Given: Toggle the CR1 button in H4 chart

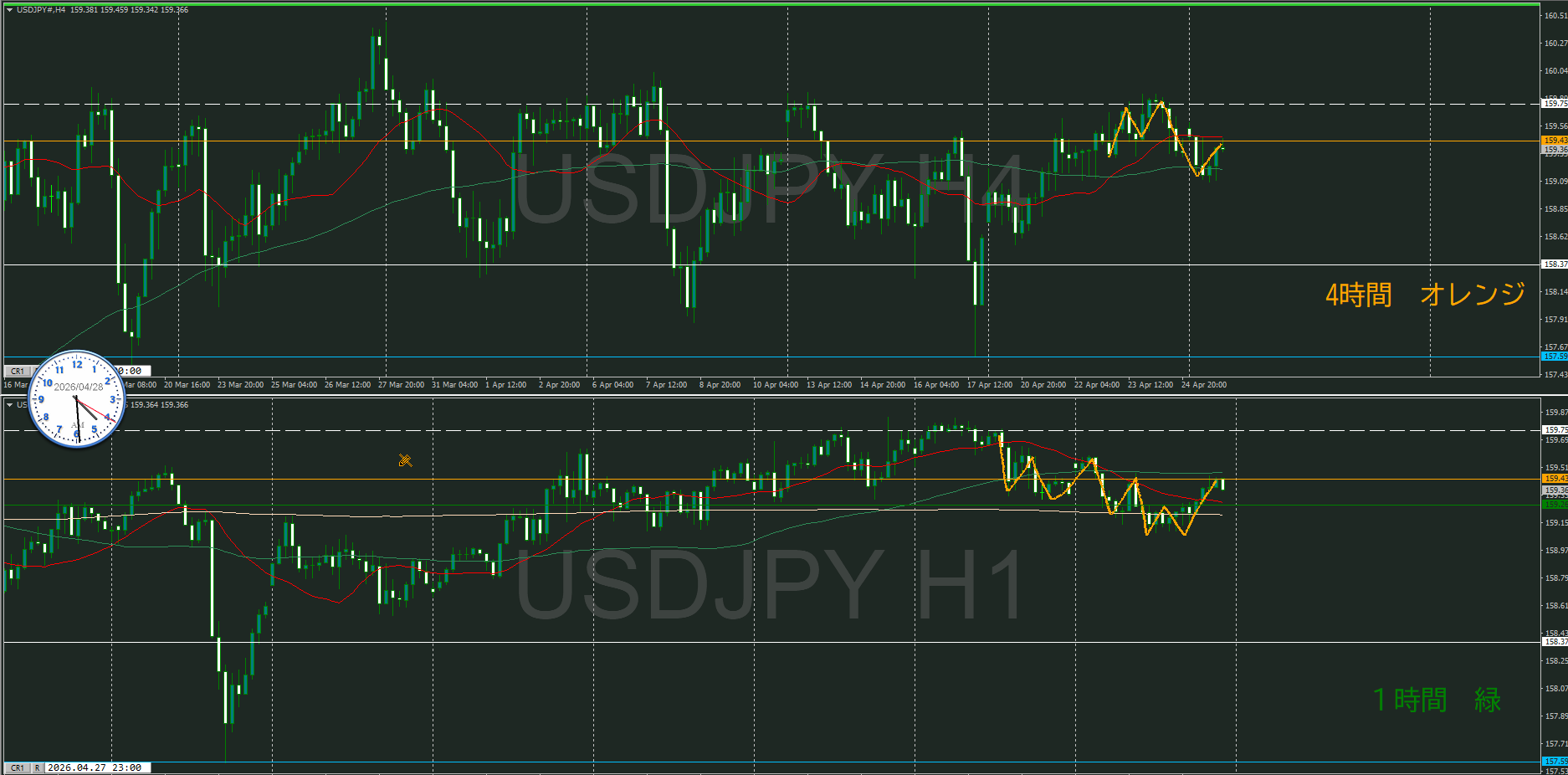Looking at the screenshot, I should (17, 371).
